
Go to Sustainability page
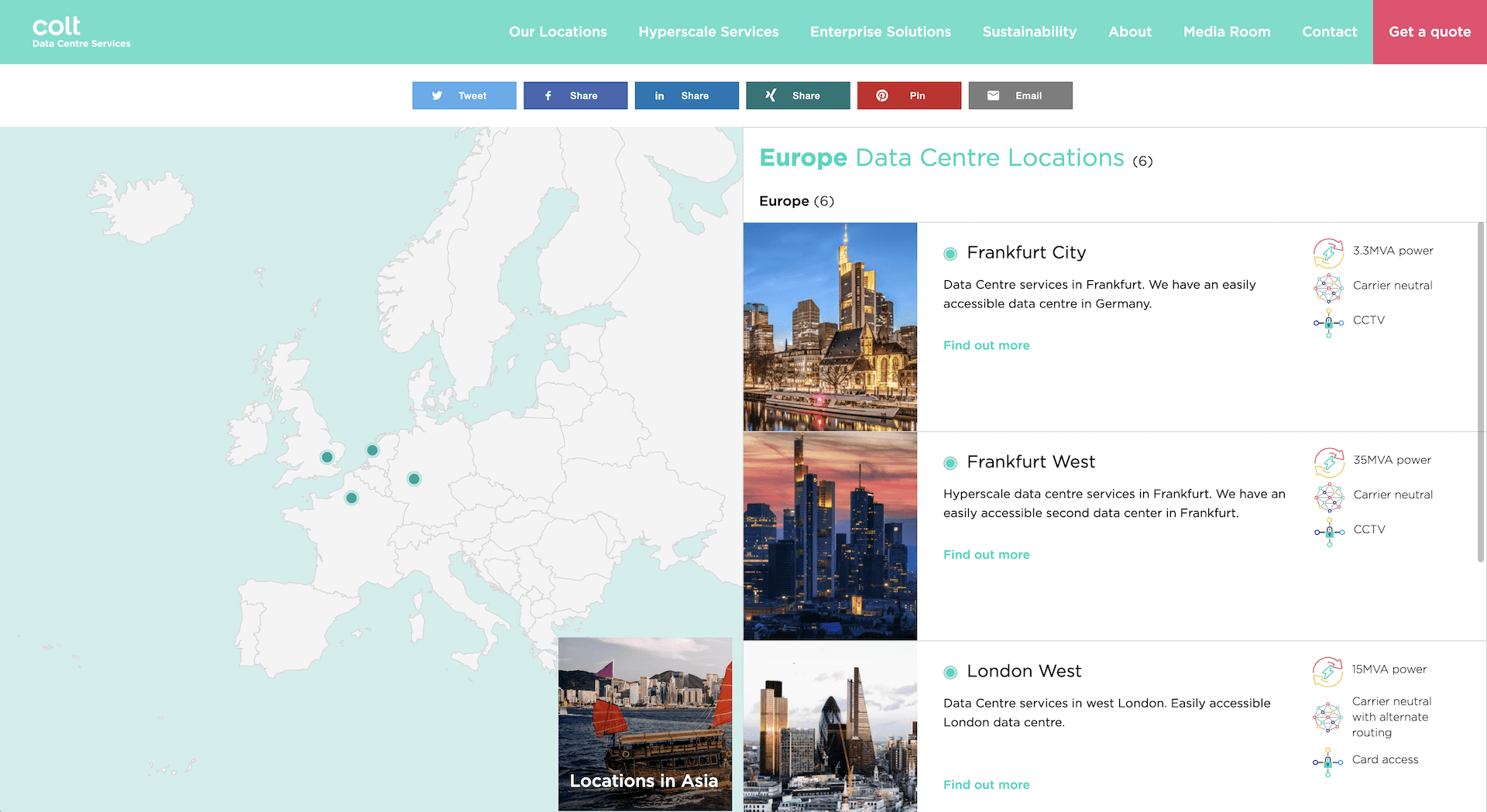click(x=1029, y=32)
